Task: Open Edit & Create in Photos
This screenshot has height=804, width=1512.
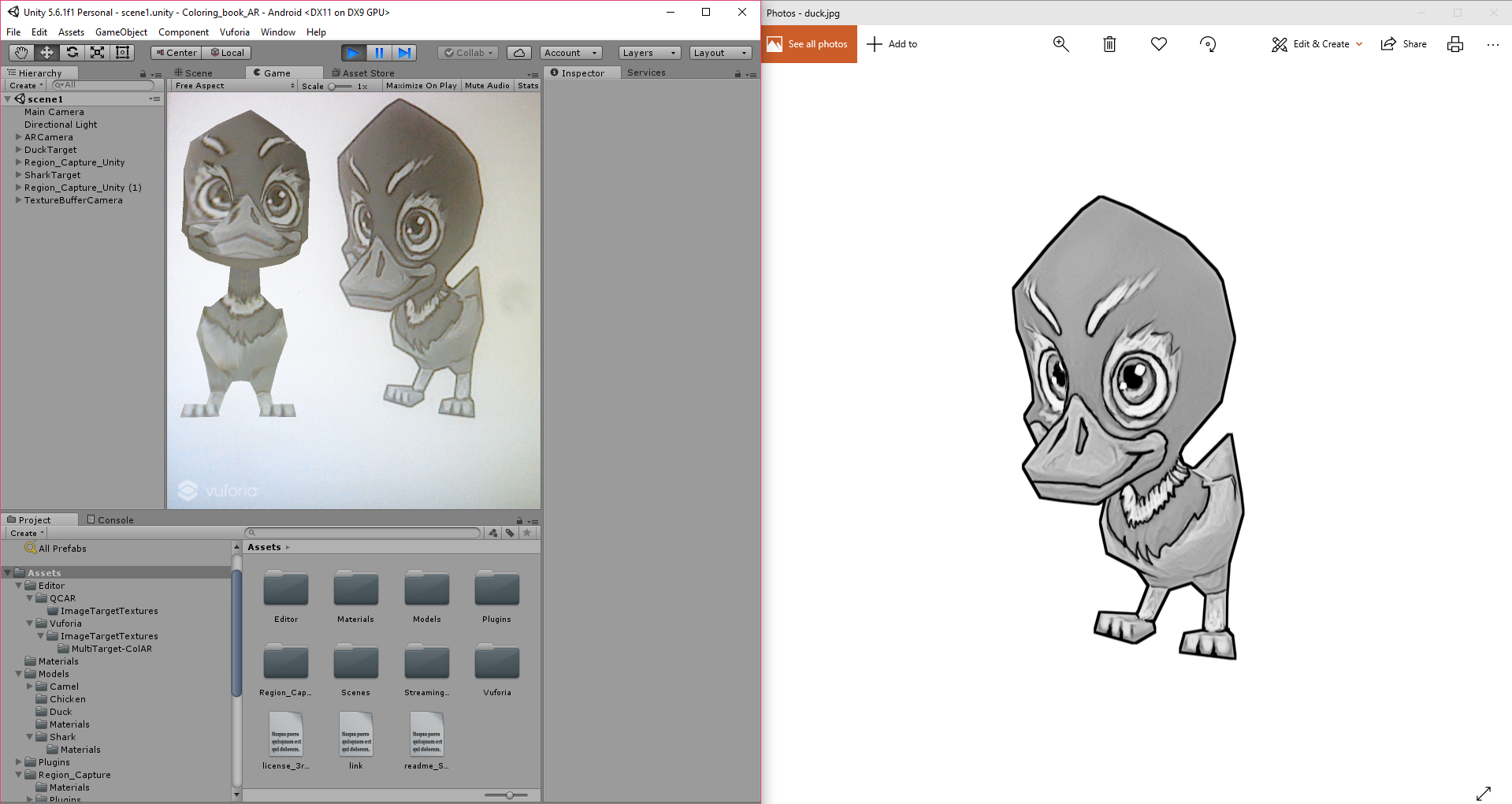Action: [x=1317, y=44]
